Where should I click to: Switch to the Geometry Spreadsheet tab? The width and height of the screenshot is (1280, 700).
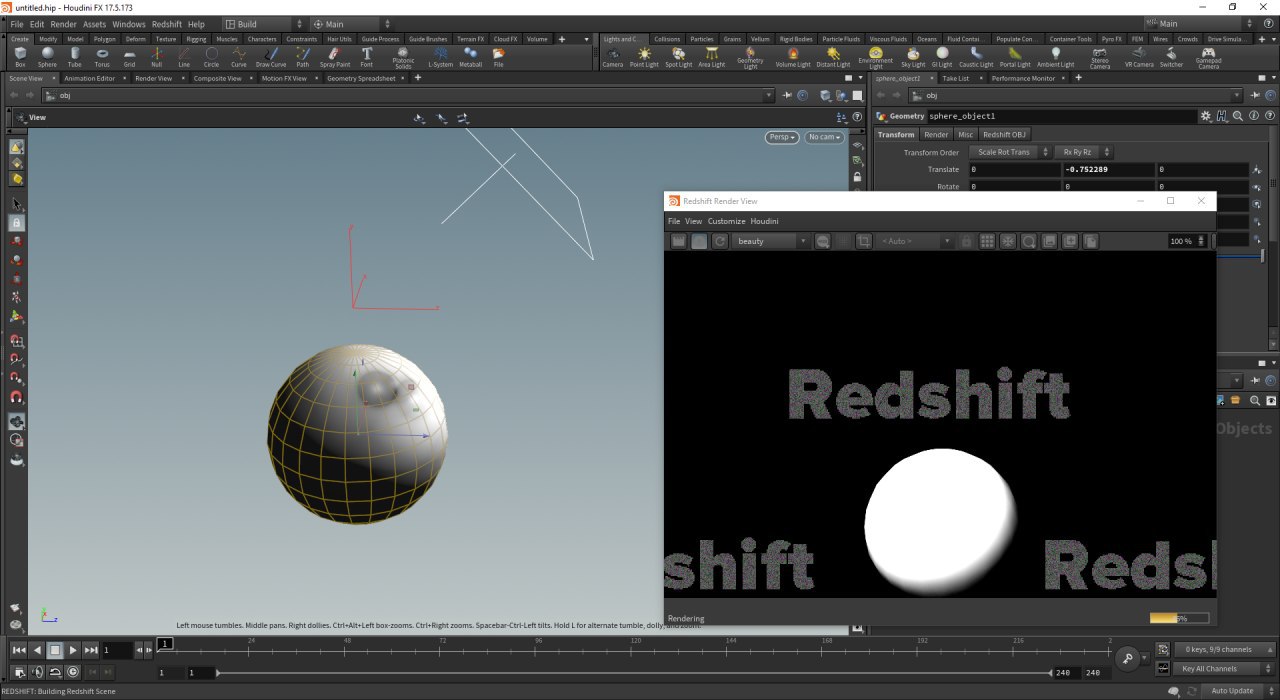359,78
